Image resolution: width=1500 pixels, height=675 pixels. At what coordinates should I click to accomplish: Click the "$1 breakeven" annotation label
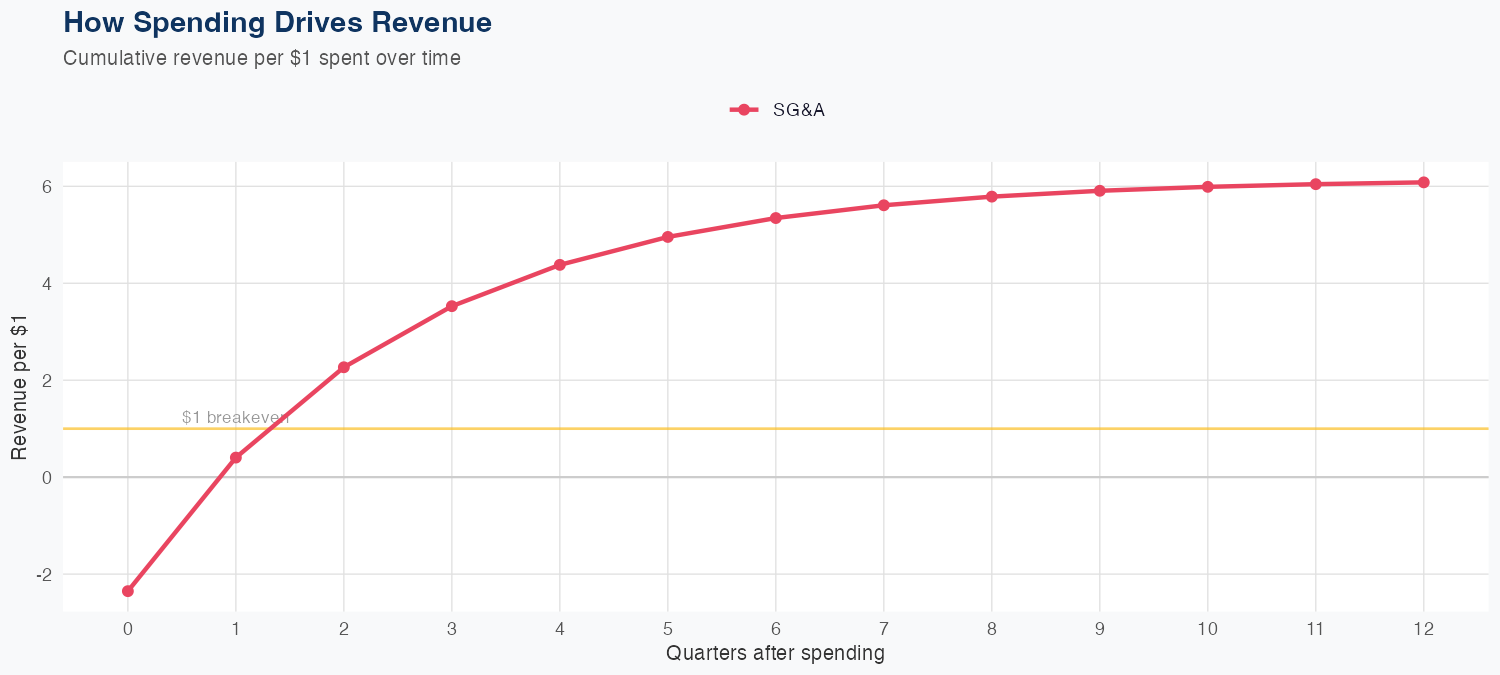235,417
